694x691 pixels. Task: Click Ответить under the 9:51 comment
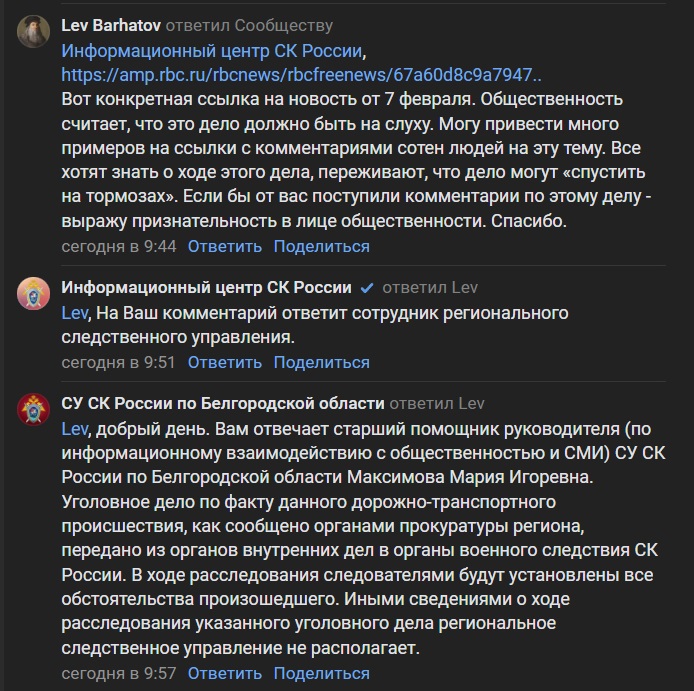(x=224, y=362)
